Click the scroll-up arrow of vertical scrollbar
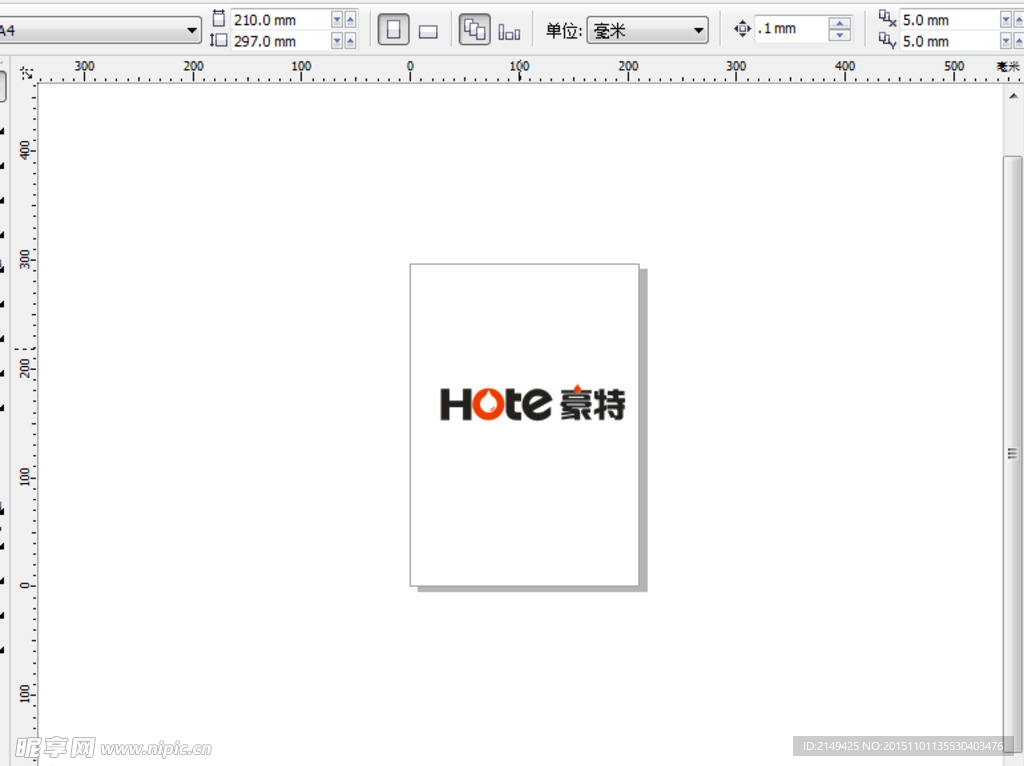1024x766 pixels. click(1013, 96)
